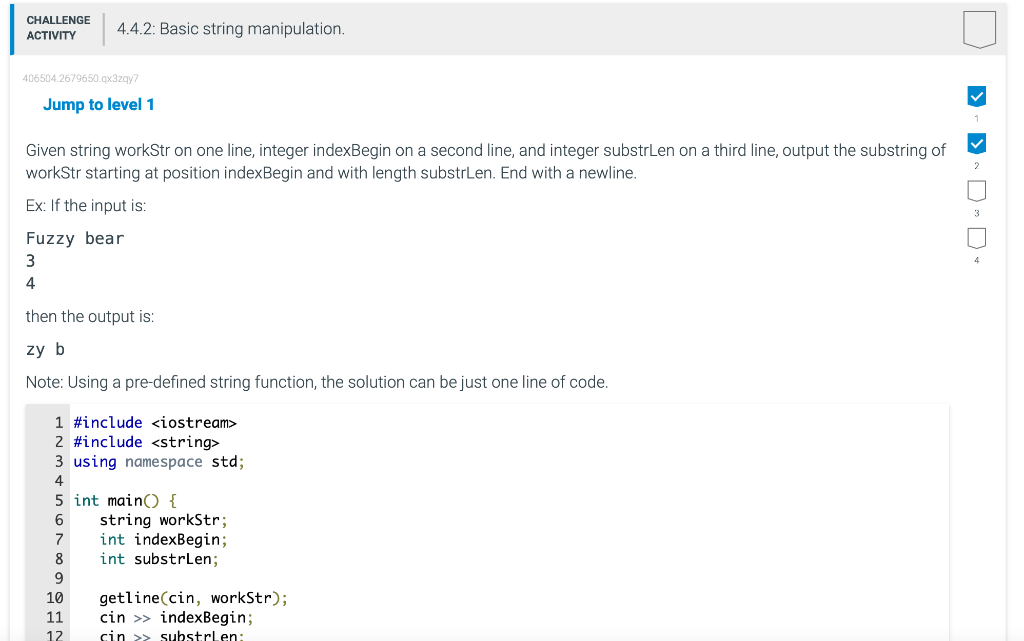Jump to level 1 link
The height and width of the screenshot is (641, 1024).
99,105
